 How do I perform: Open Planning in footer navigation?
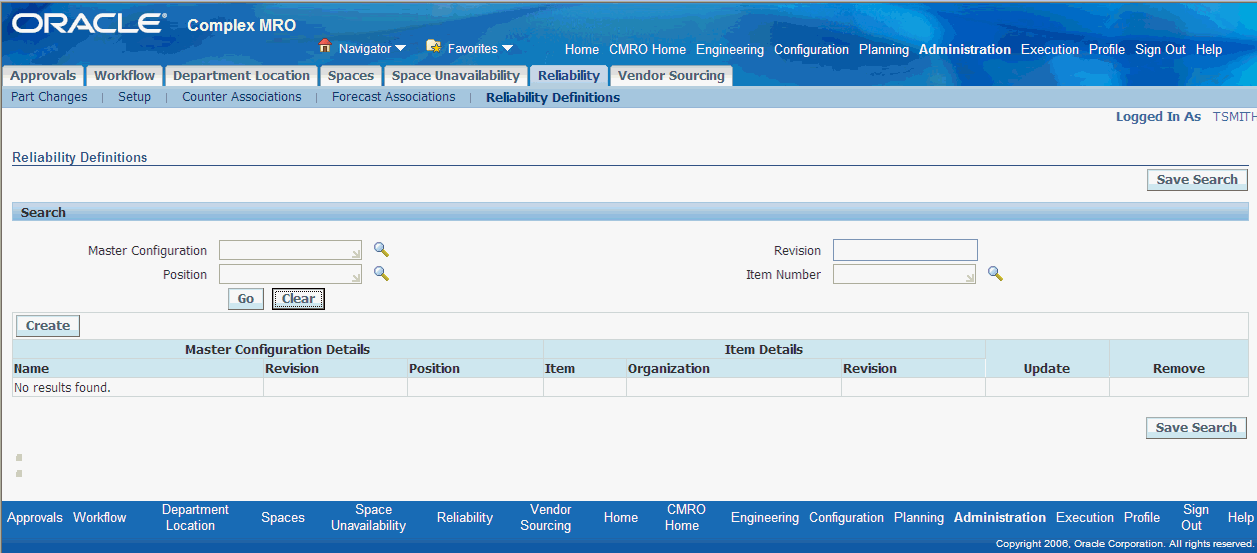click(919, 518)
